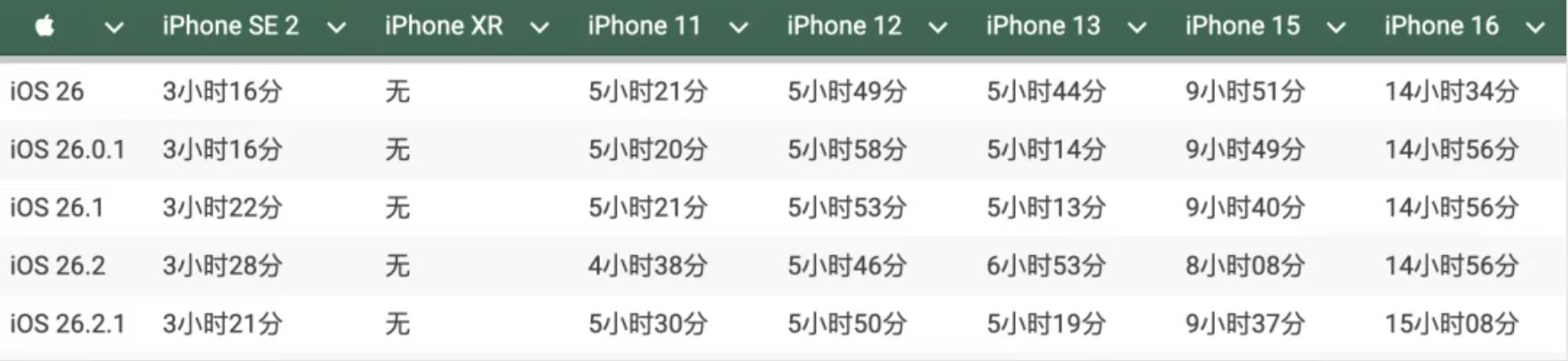Click the Apple logo in header
This screenshot has height=361, width=1568.
click(44, 27)
